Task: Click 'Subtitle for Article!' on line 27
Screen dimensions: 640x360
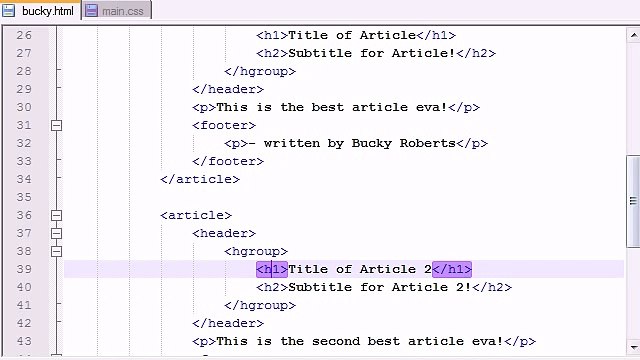Action: (x=371, y=53)
